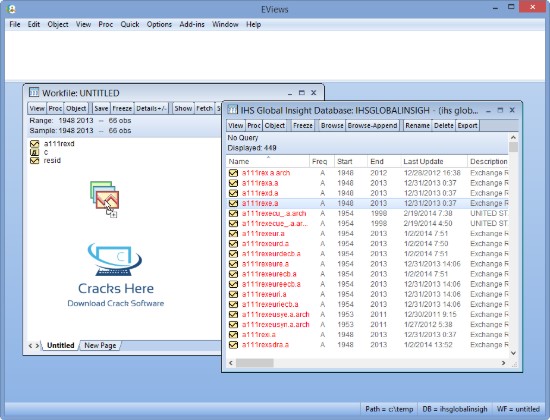The width and height of the screenshot is (550, 420).
Task: Click the Sample: 1948 2013 line in workfile
Action: pyautogui.click(x=80, y=131)
